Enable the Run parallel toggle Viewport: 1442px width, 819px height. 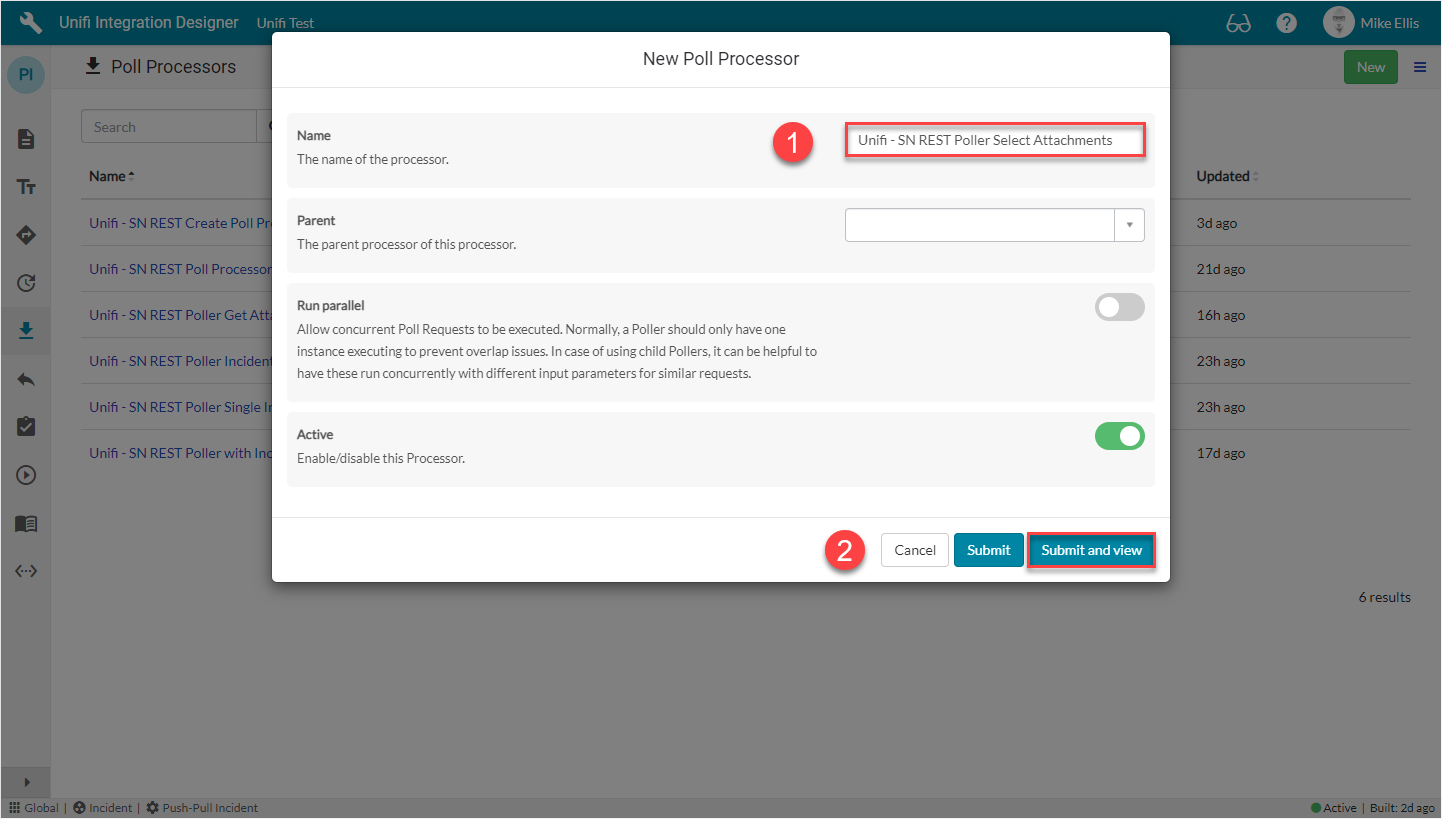[x=1119, y=308]
